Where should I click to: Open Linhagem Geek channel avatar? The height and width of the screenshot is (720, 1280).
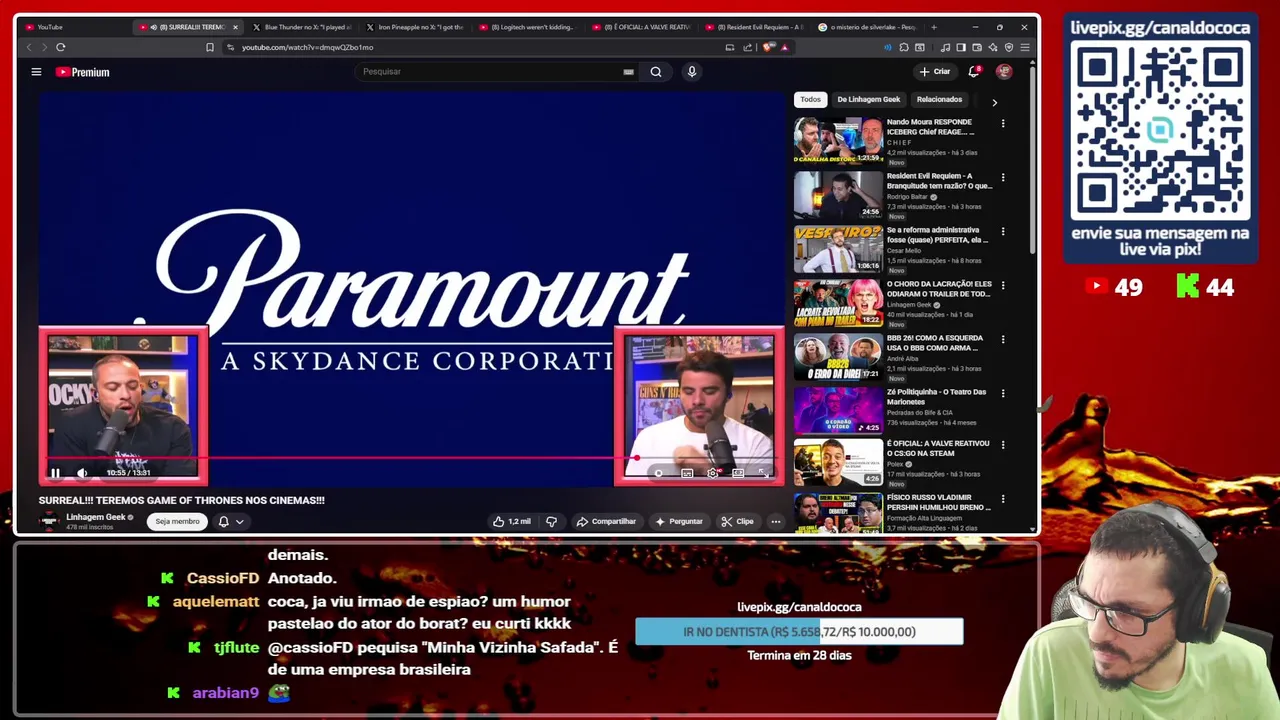[48, 521]
